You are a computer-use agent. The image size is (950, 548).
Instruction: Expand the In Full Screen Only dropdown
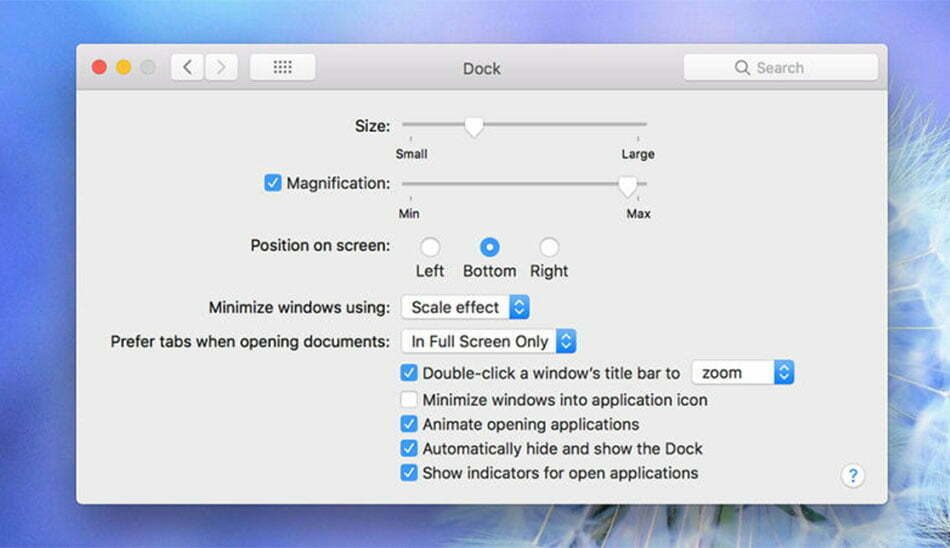489,342
